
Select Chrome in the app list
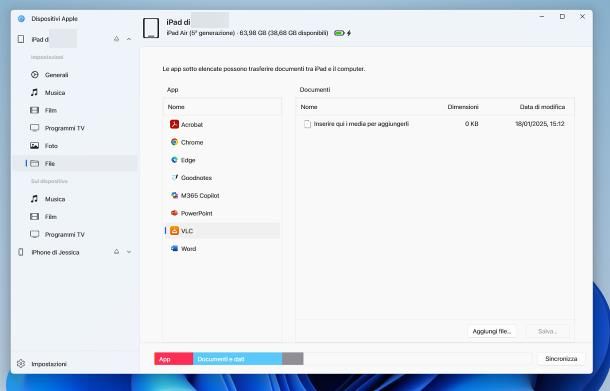[222, 142]
